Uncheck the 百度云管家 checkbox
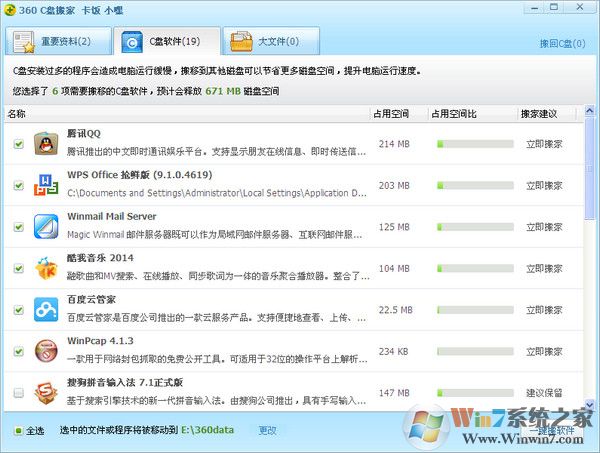The height and width of the screenshot is (453, 600). click(18, 310)
